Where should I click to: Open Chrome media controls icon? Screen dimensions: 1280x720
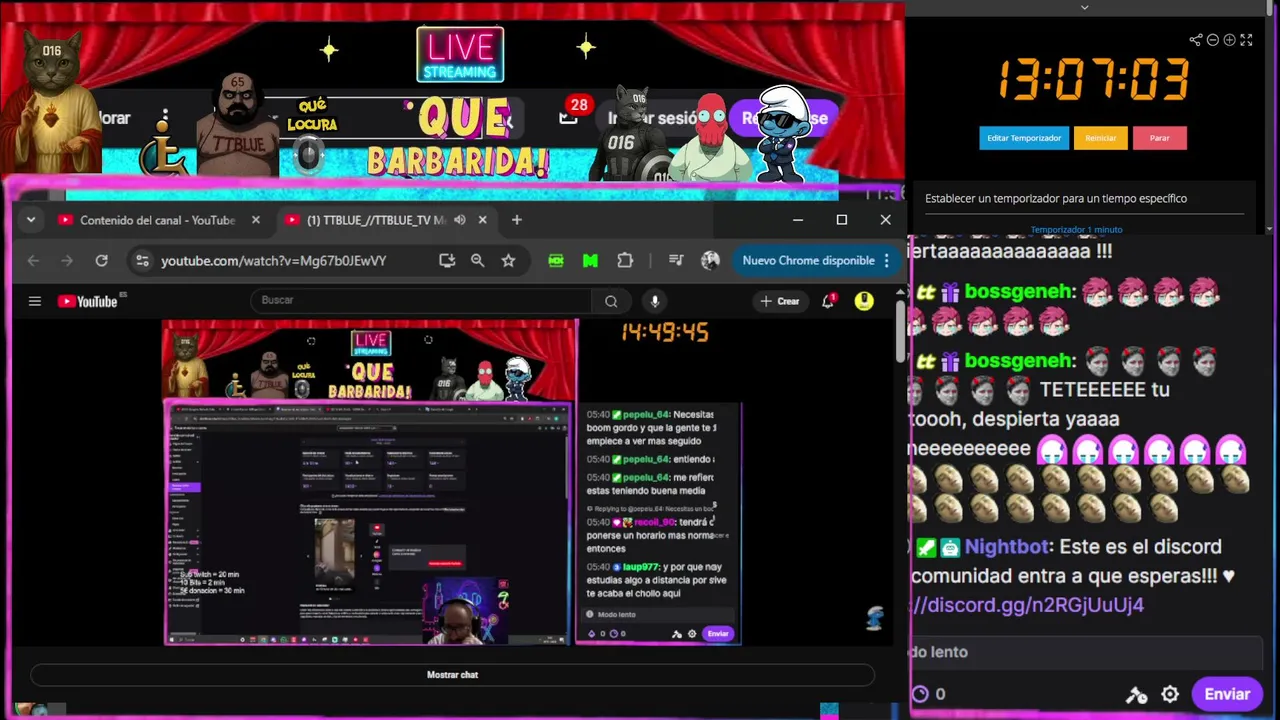[676, 260]
